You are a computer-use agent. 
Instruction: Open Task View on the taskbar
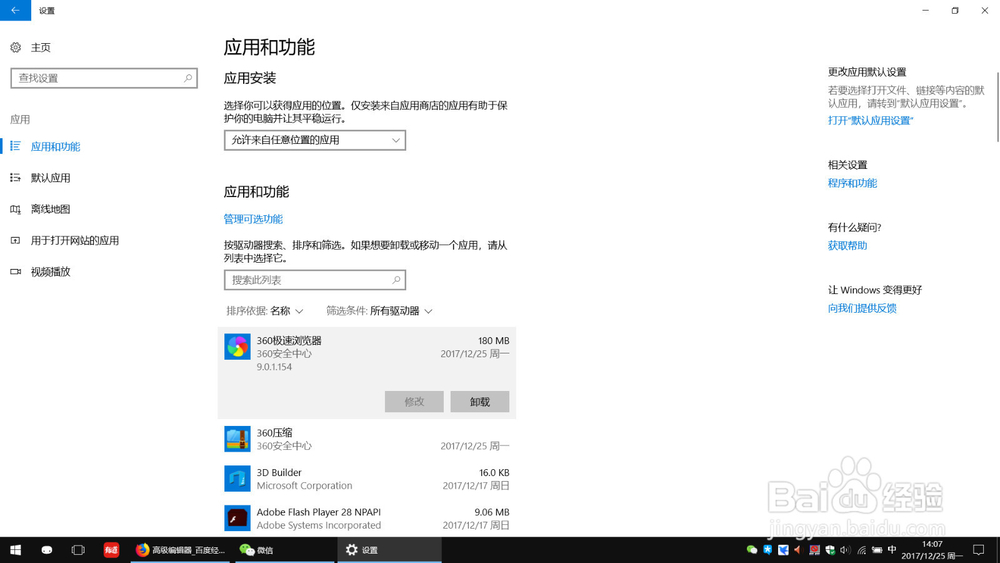point(78,550)
